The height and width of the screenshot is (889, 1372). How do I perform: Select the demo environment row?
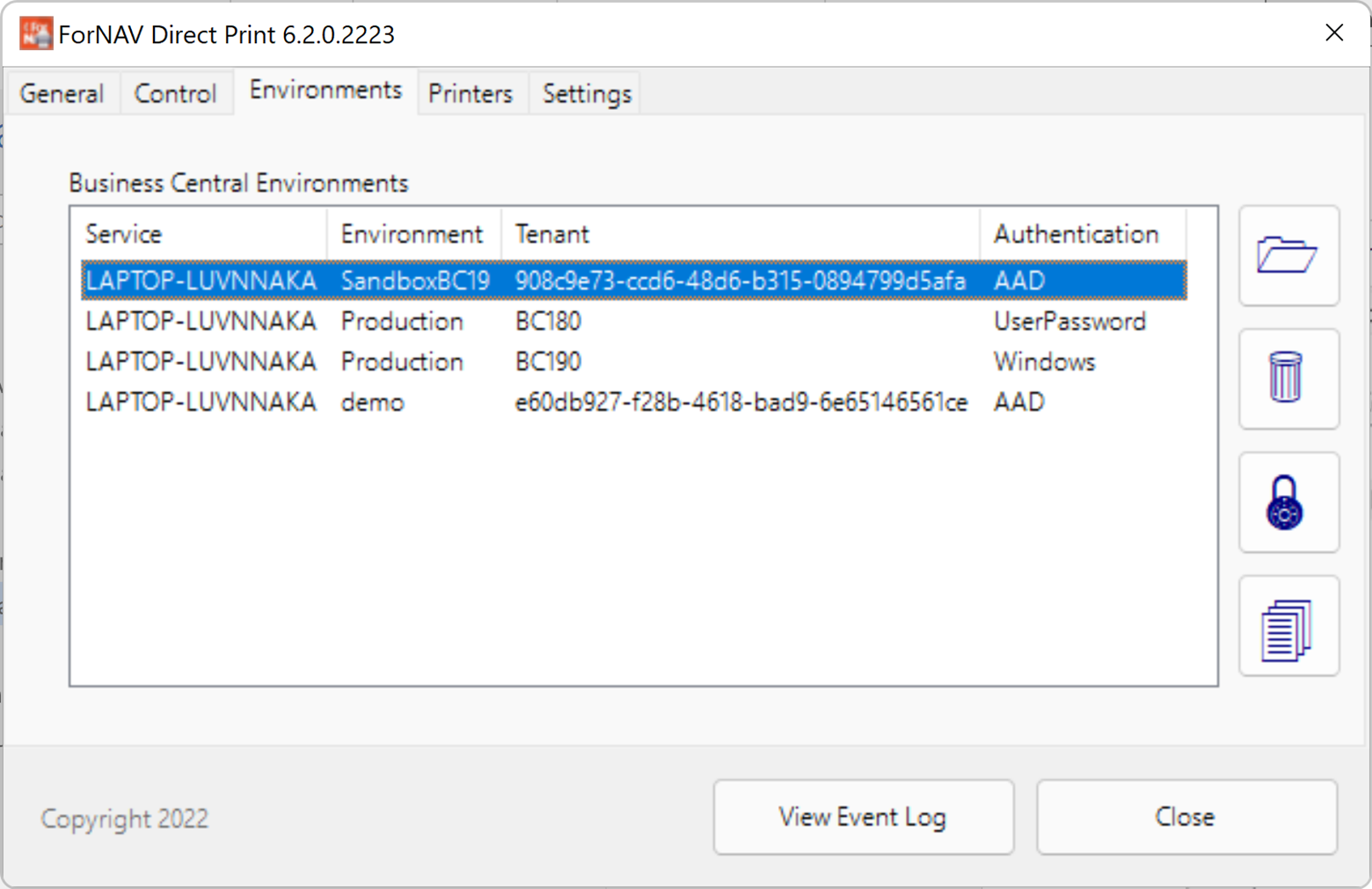[634, 402]
